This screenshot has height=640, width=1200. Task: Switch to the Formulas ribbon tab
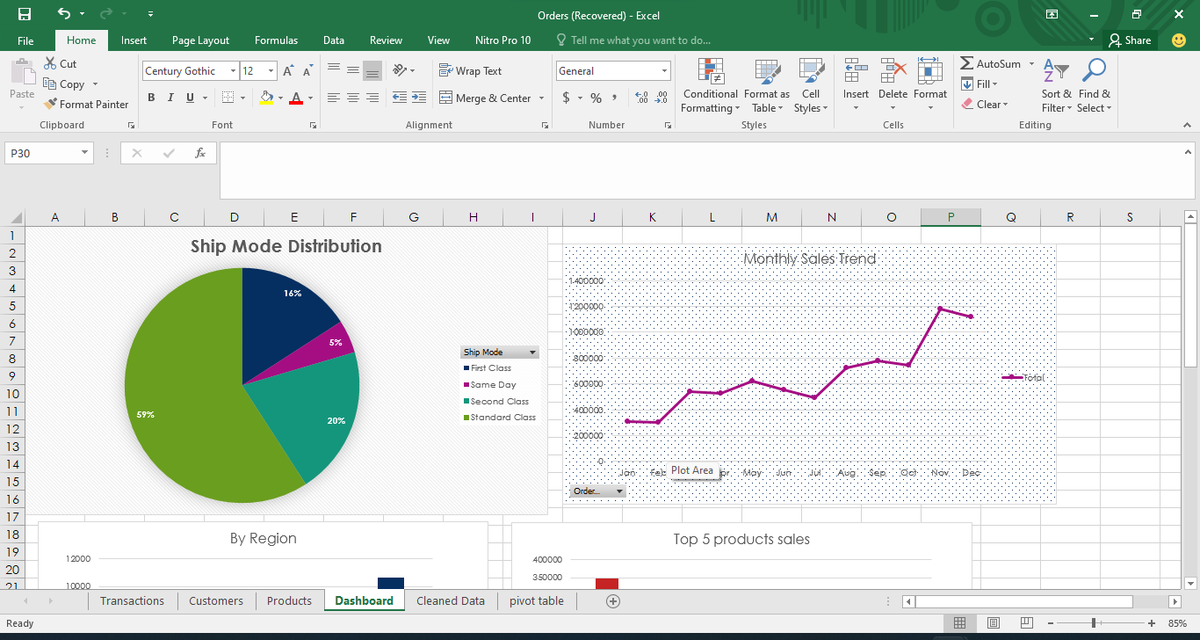tap(276, 40)
